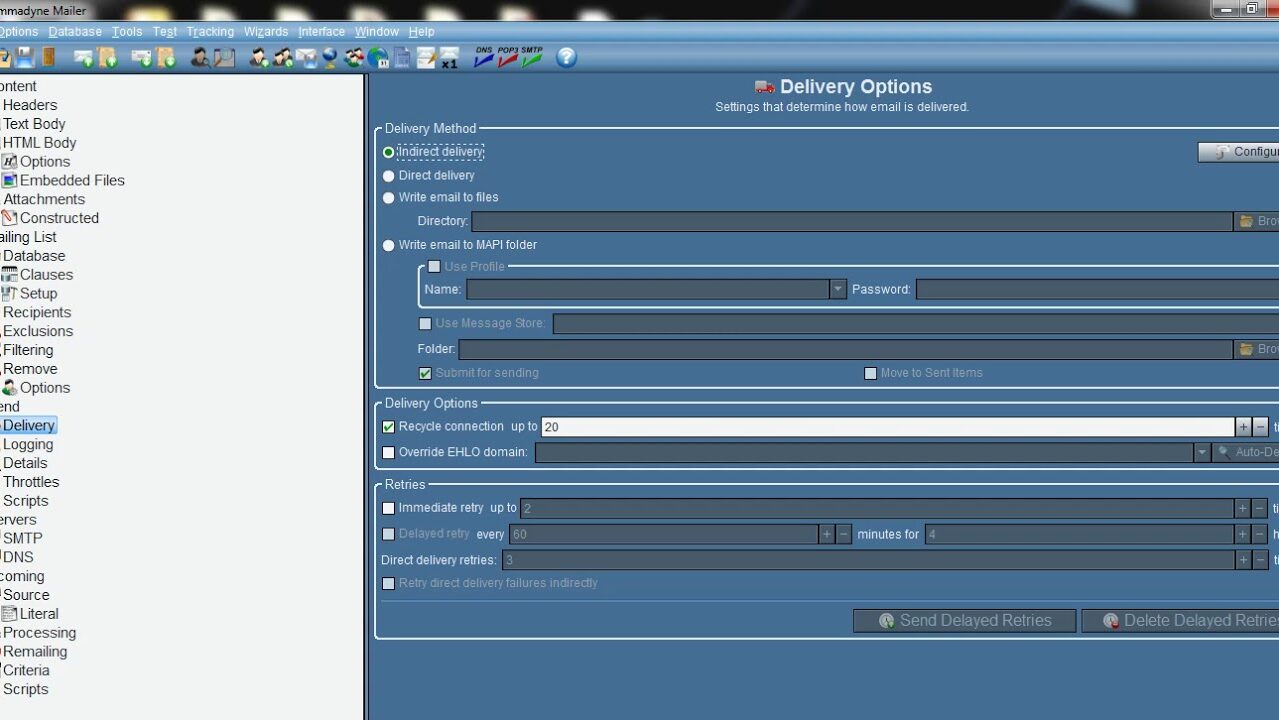Open the Test menu
The width and height of the screenshot is (1279, 720).
click(x=165, y=32)
